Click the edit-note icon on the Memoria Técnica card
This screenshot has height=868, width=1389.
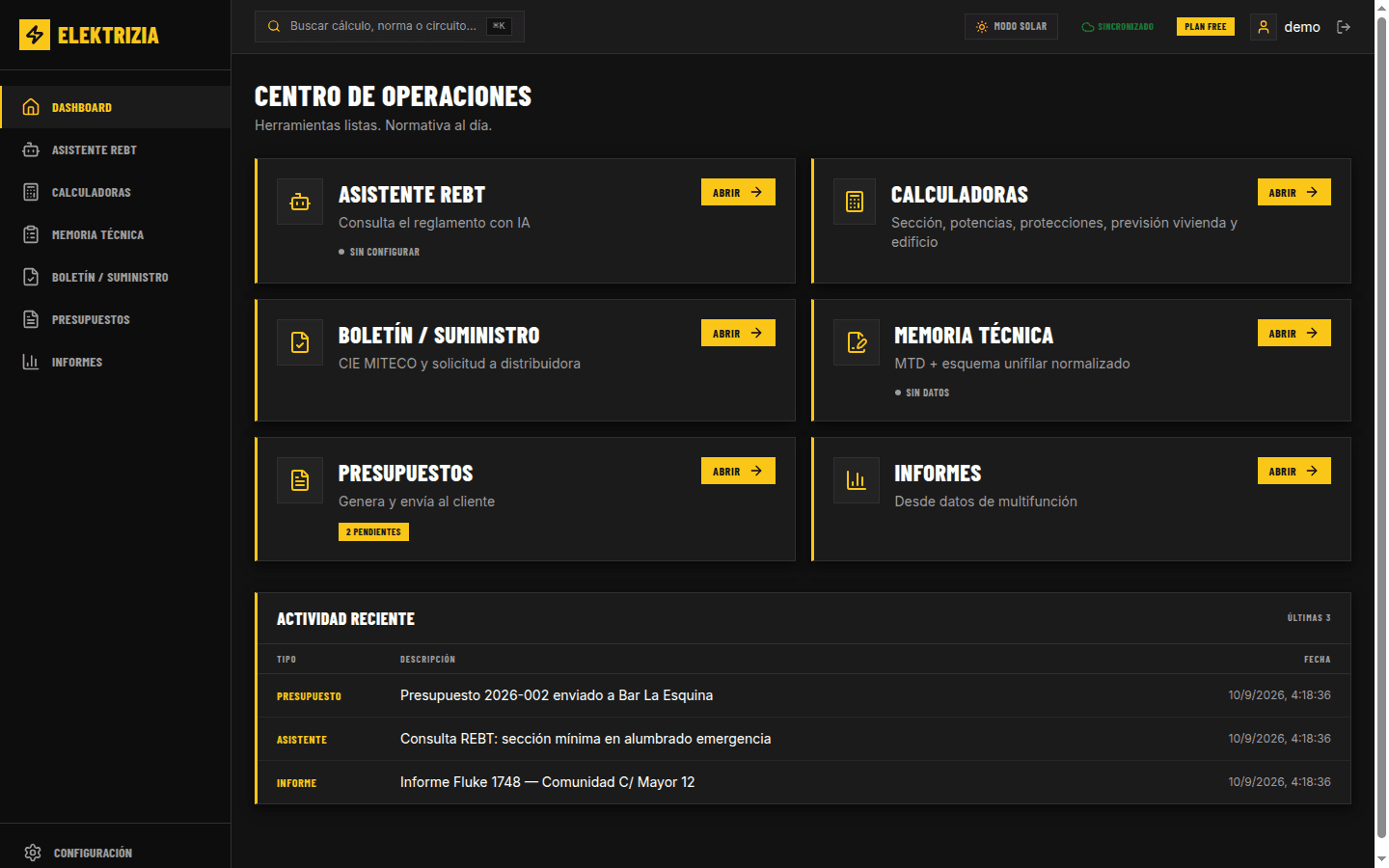pyautogui.click(x=857, y=342)
